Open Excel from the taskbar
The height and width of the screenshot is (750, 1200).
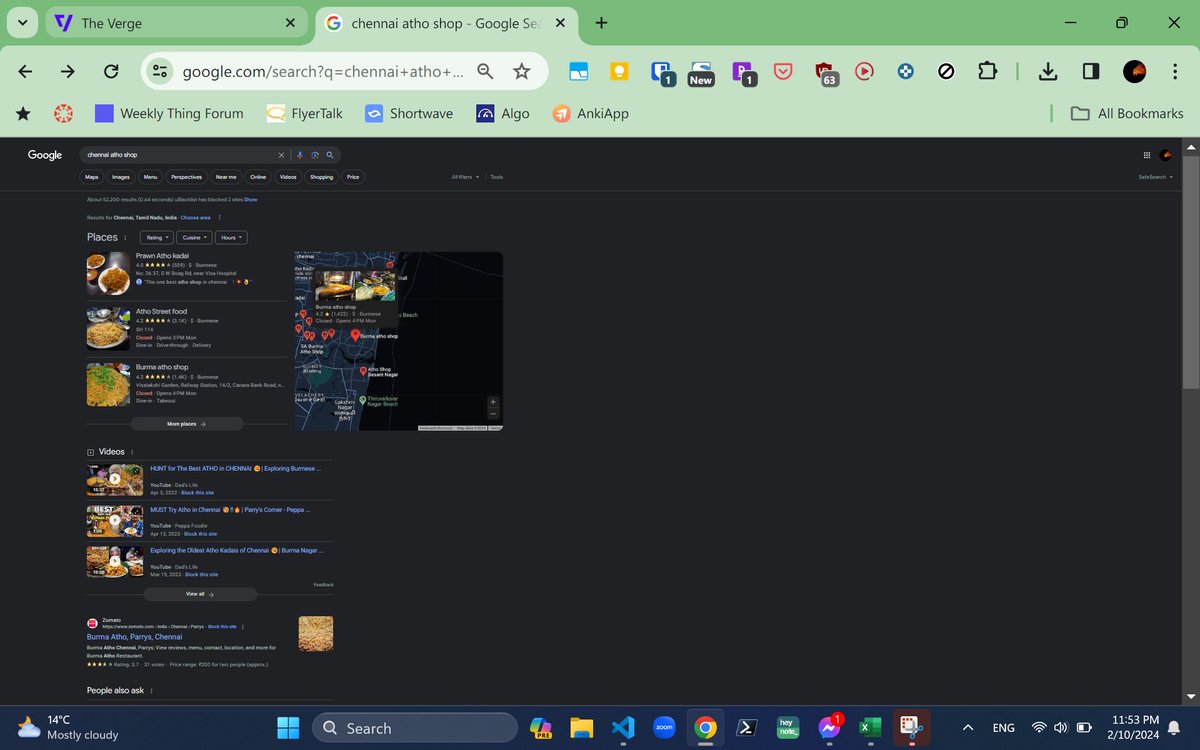tap(870, 727)
